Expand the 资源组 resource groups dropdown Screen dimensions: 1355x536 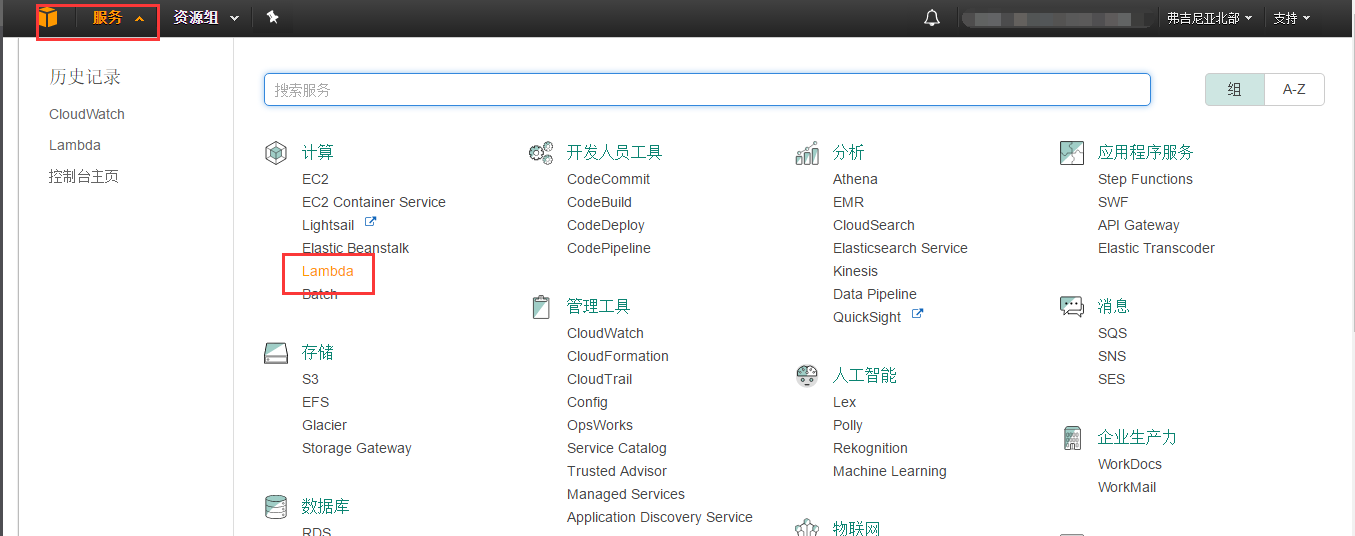[206, 18]
